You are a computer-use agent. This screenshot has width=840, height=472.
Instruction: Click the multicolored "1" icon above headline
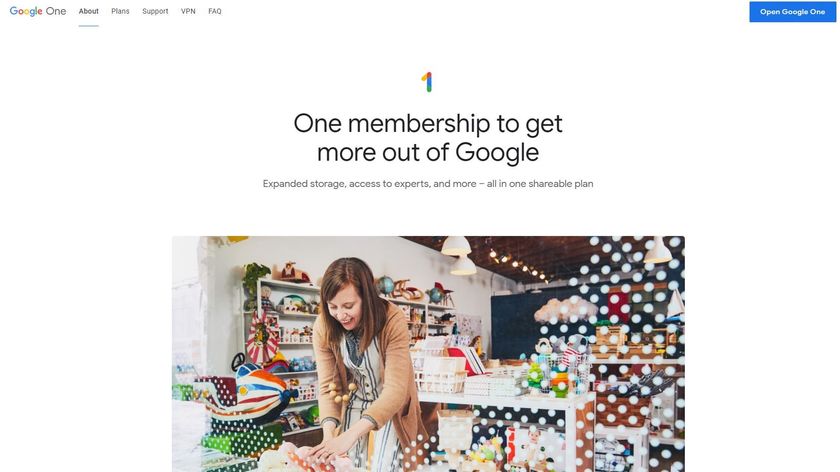pyautogui.click(x=427, y=82)
